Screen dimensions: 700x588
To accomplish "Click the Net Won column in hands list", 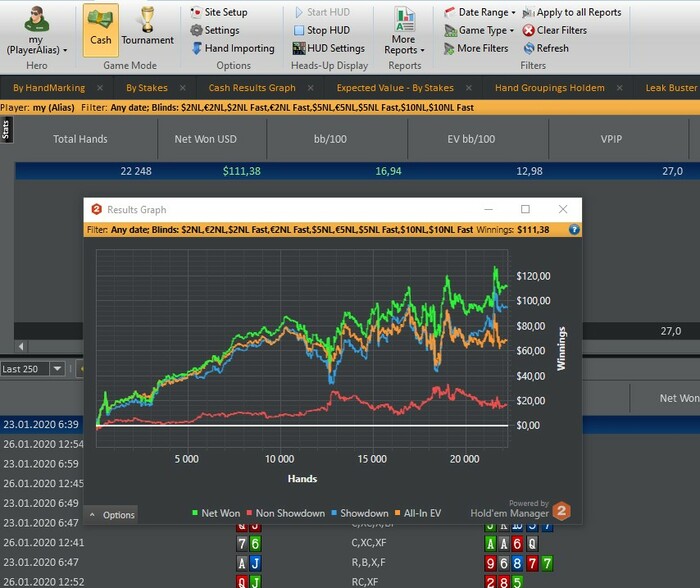I will (679, 398).
